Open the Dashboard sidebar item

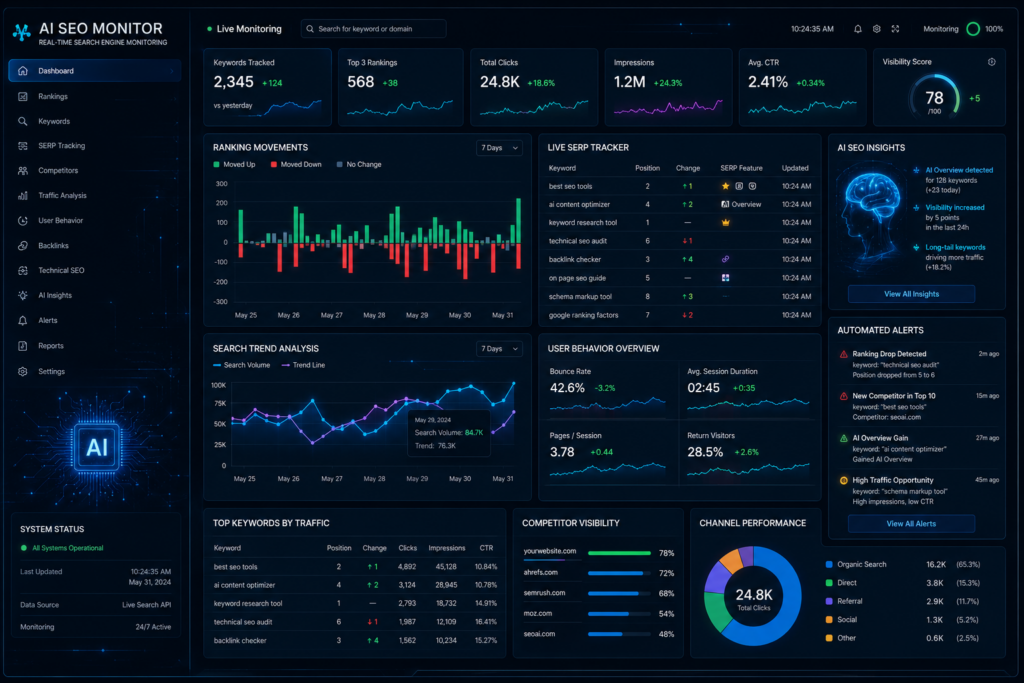[x=94, y=71]
